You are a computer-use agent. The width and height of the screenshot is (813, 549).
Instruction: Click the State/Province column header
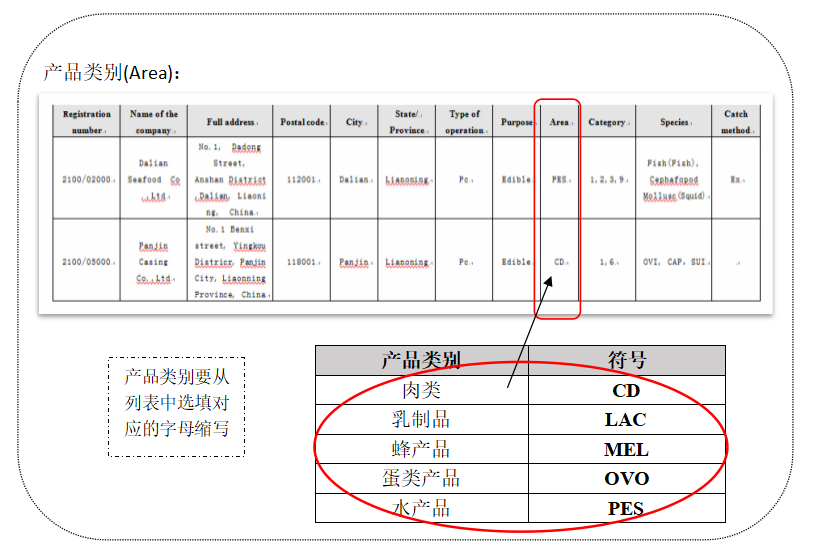407,122
